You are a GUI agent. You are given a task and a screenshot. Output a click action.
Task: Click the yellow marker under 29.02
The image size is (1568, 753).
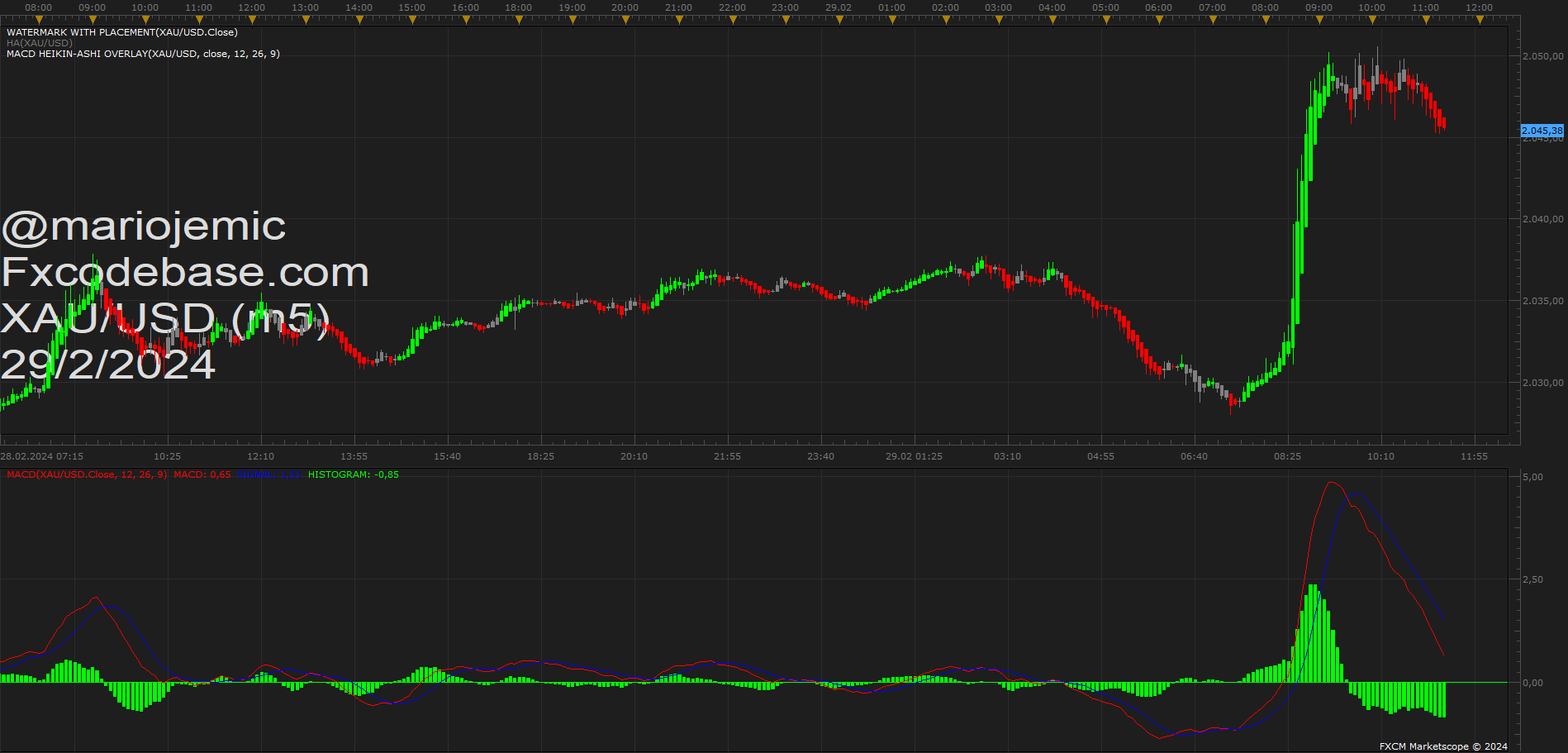click(x=839, y=20)
